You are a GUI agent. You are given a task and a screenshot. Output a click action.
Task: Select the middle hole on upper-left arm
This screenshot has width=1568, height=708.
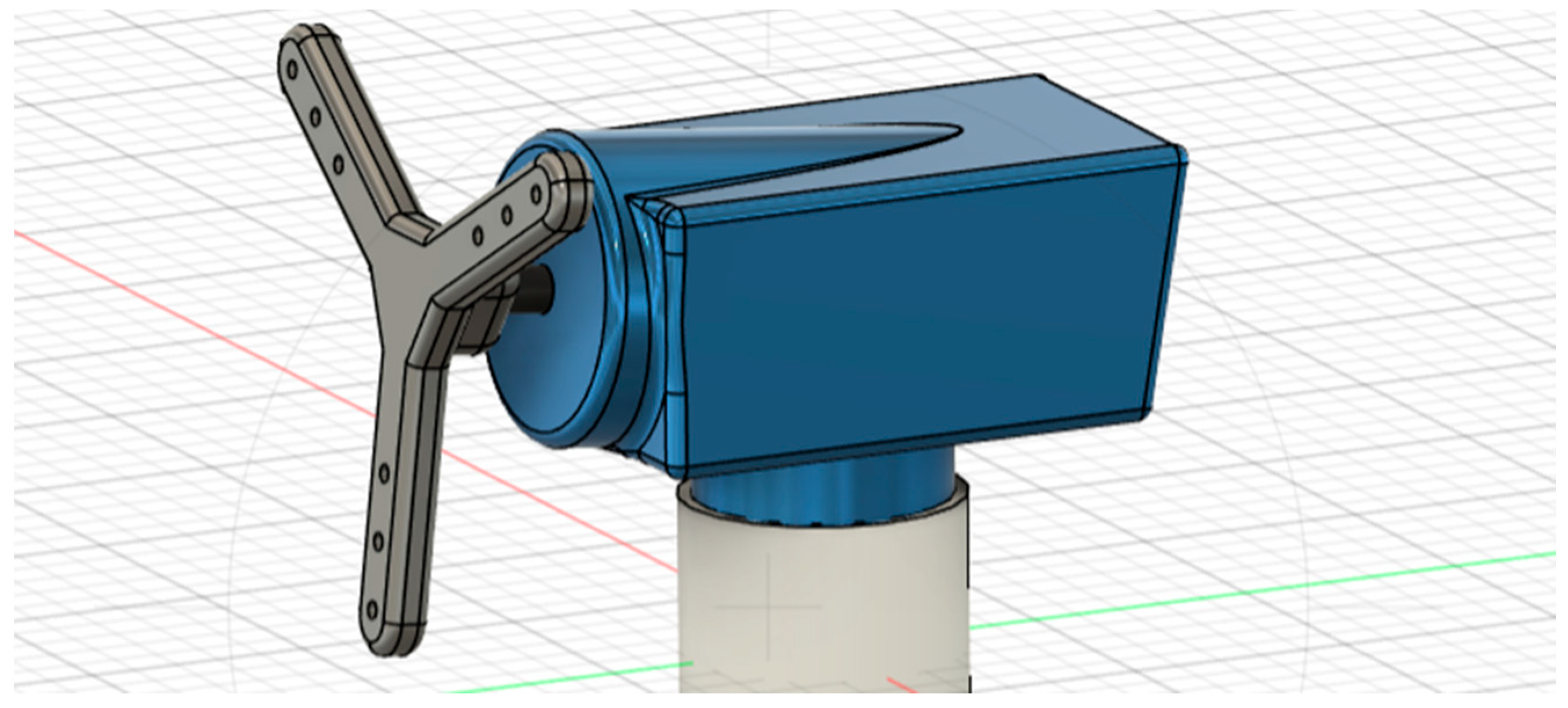coord(316,118)
